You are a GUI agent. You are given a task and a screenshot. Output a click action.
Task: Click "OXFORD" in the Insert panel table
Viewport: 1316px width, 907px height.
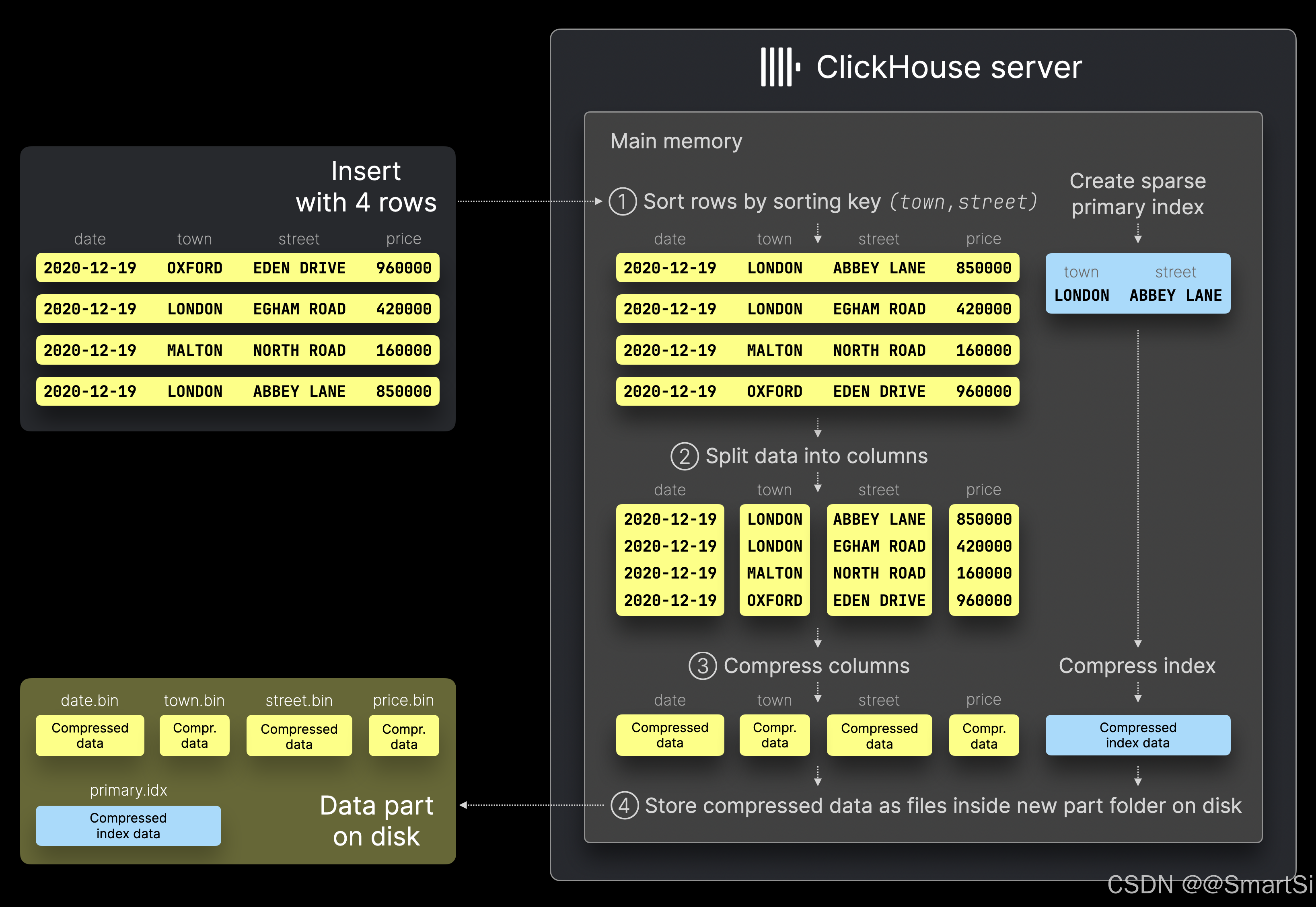click(x=194, y=268)
